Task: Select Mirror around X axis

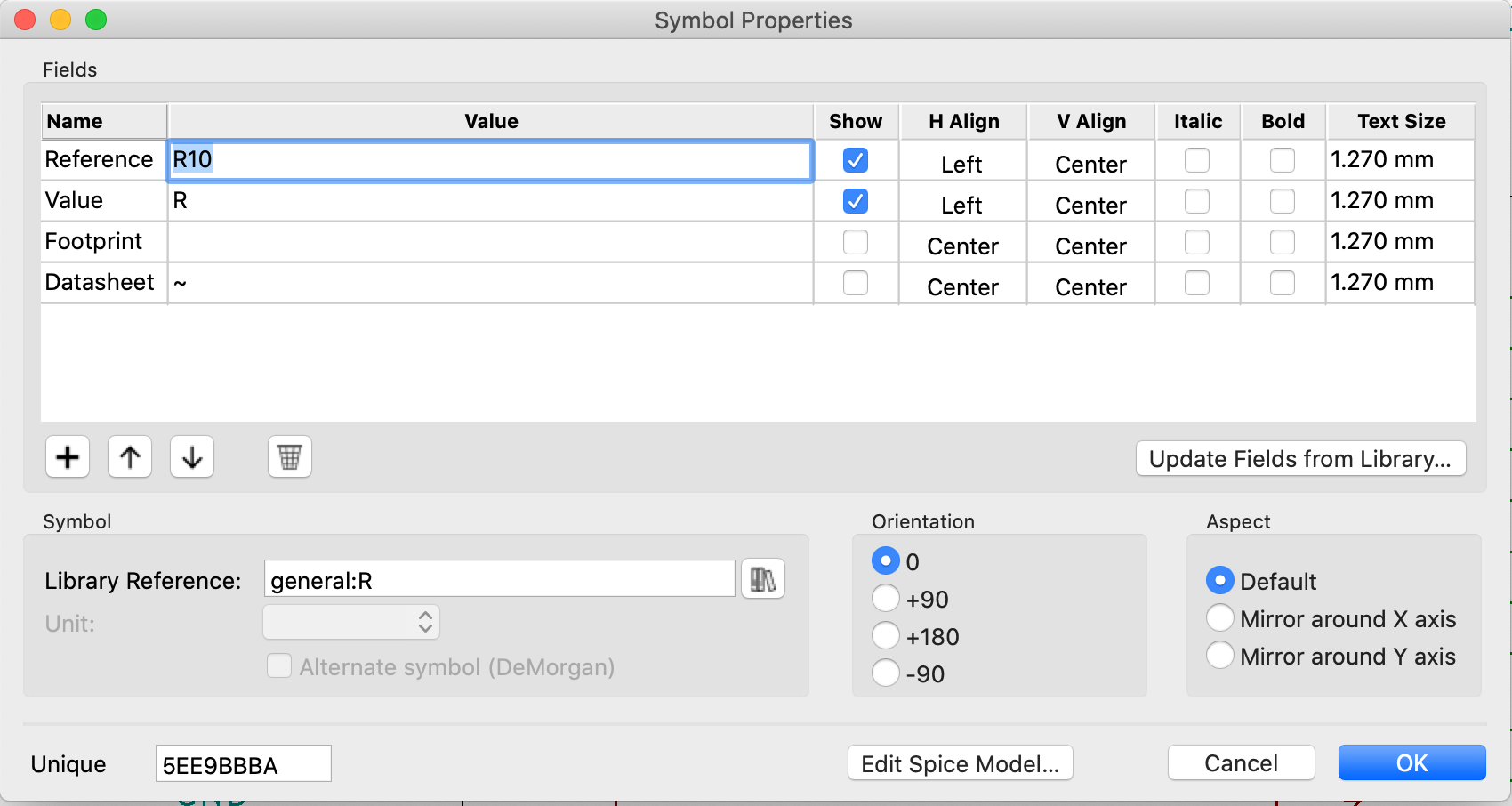Action: pyautogui.click(x=1220, y=618)
